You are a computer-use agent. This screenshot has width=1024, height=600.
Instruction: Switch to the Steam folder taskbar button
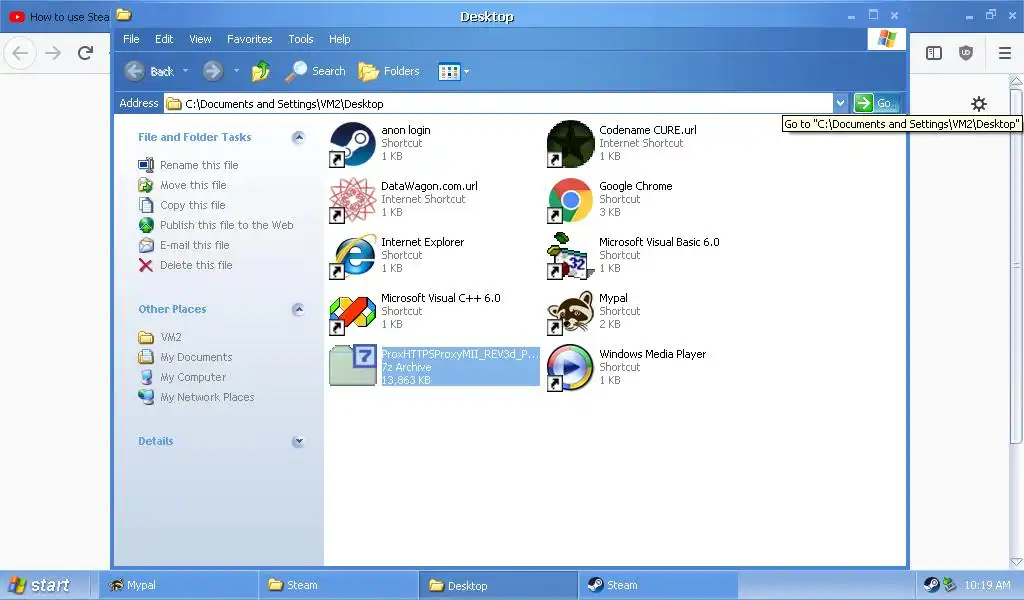pos(338,585)
